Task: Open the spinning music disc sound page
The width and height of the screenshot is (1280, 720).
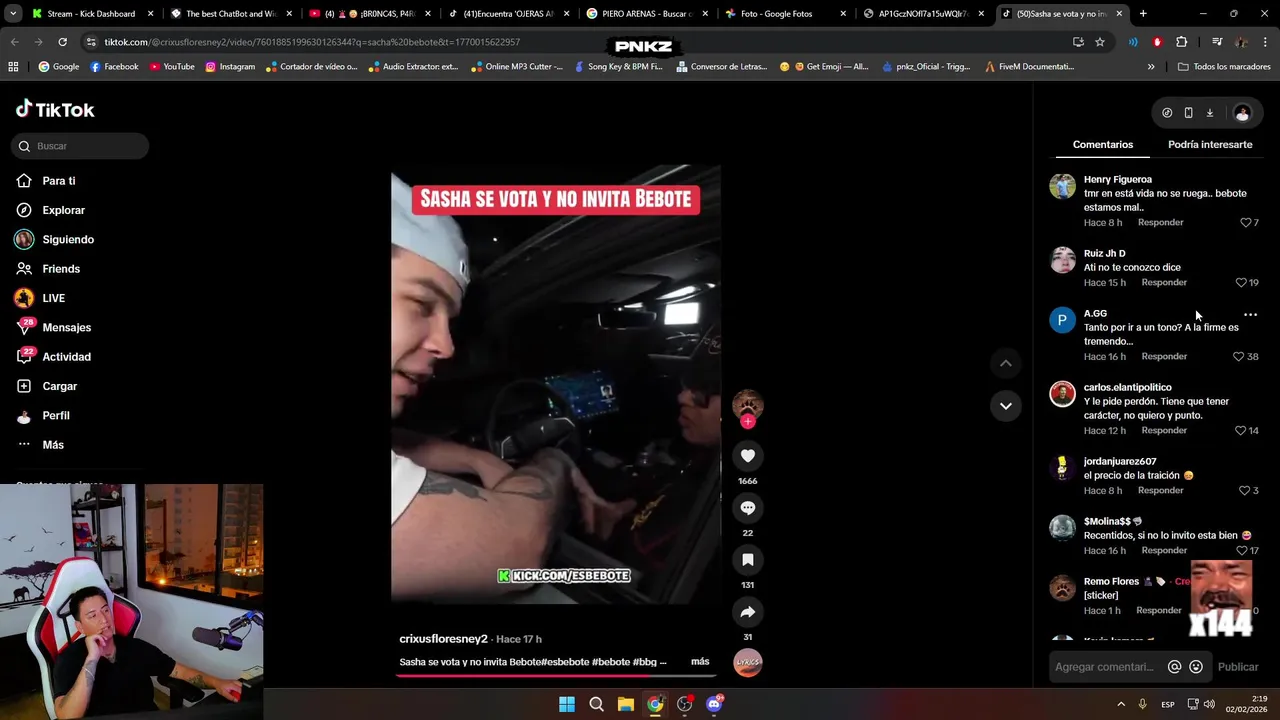Action: (x=747, y=663)
